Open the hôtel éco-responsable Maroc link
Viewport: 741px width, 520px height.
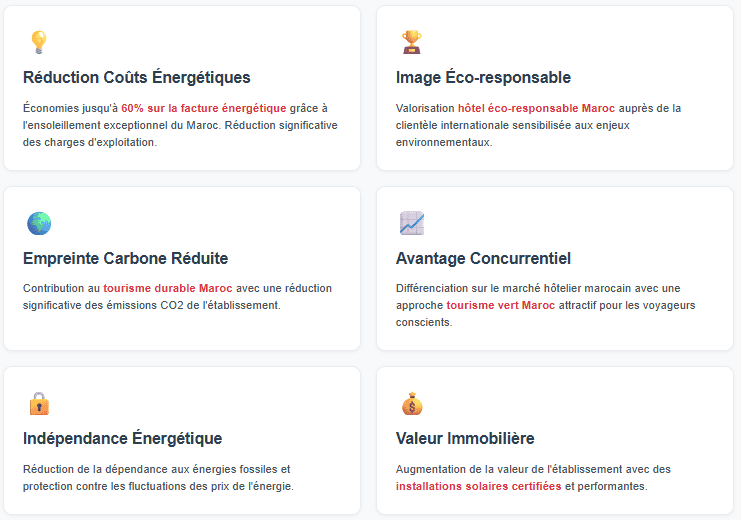point(536,108)
